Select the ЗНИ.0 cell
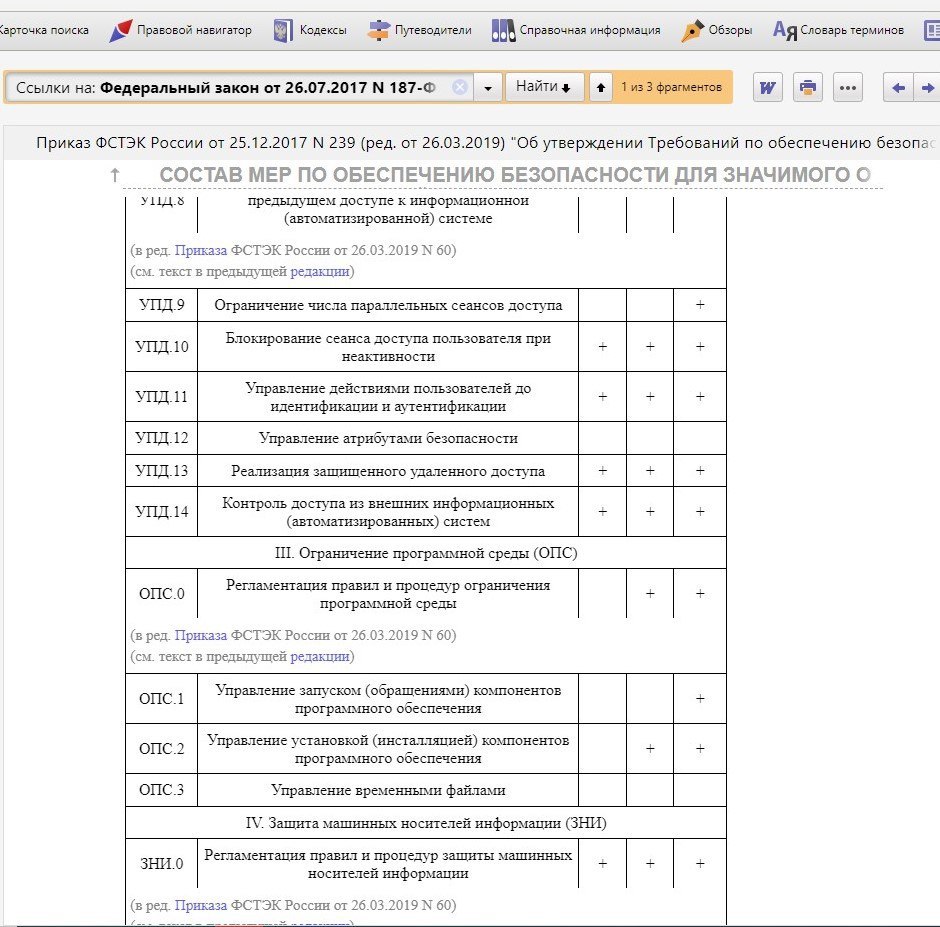 [x=162, y=863]
